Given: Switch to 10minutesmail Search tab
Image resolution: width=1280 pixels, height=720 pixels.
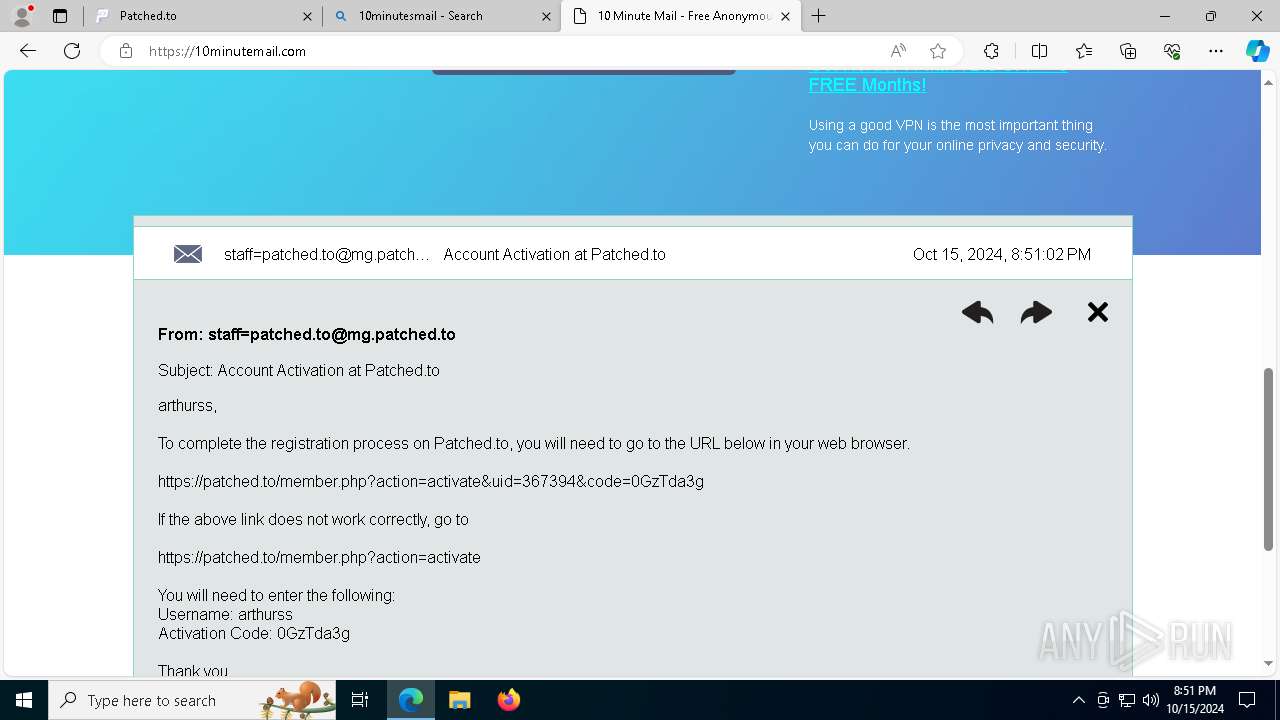Looking at the screenshot, I should [441, 16].
